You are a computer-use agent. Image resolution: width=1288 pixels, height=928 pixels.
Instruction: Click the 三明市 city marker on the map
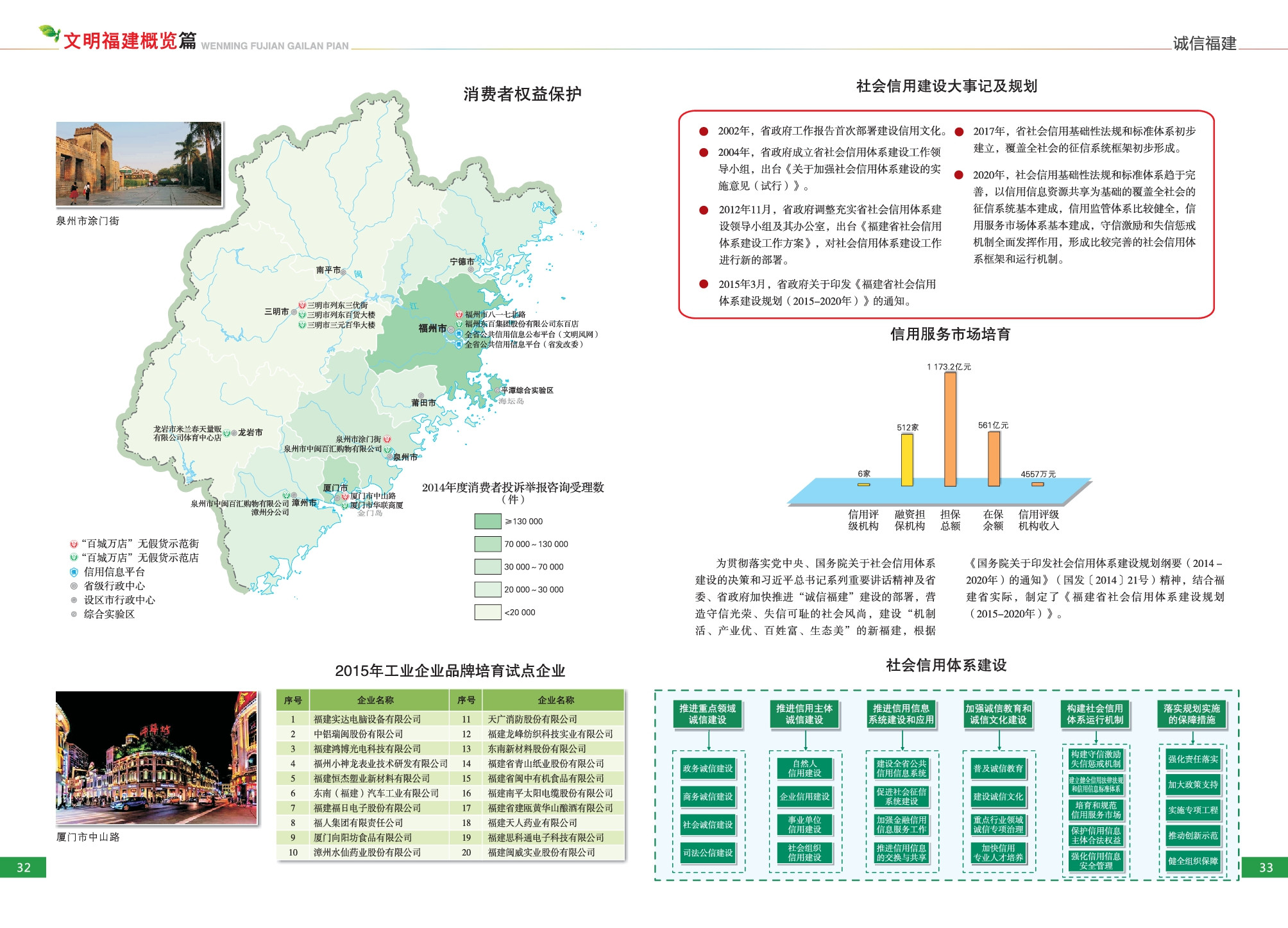pyautogui.click(x=294, y=312)
